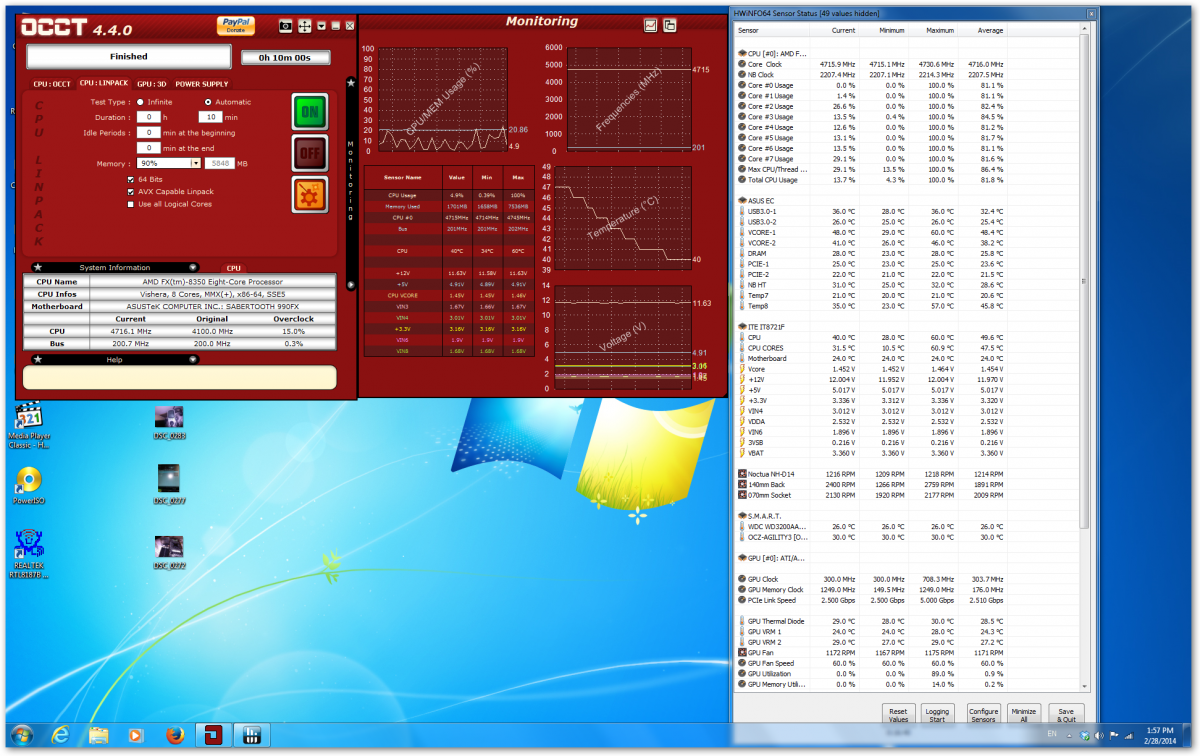The height and width of the screenshot is (756, 1200).
Task: Click the graph view icon in Monitoring header
Action: (650, 25)
